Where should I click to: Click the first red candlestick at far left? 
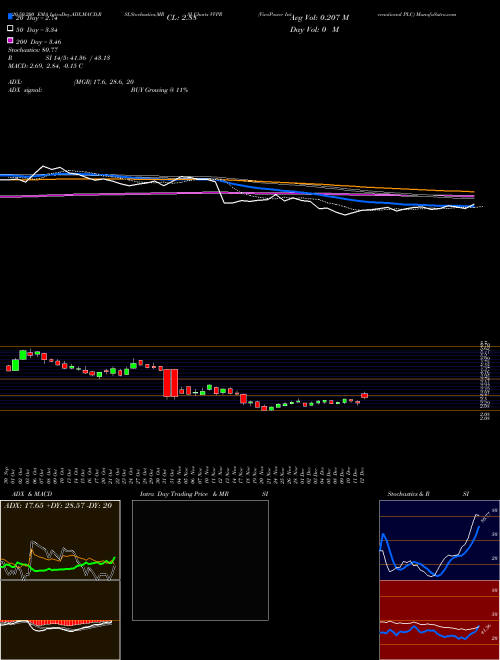pos(8,368)
